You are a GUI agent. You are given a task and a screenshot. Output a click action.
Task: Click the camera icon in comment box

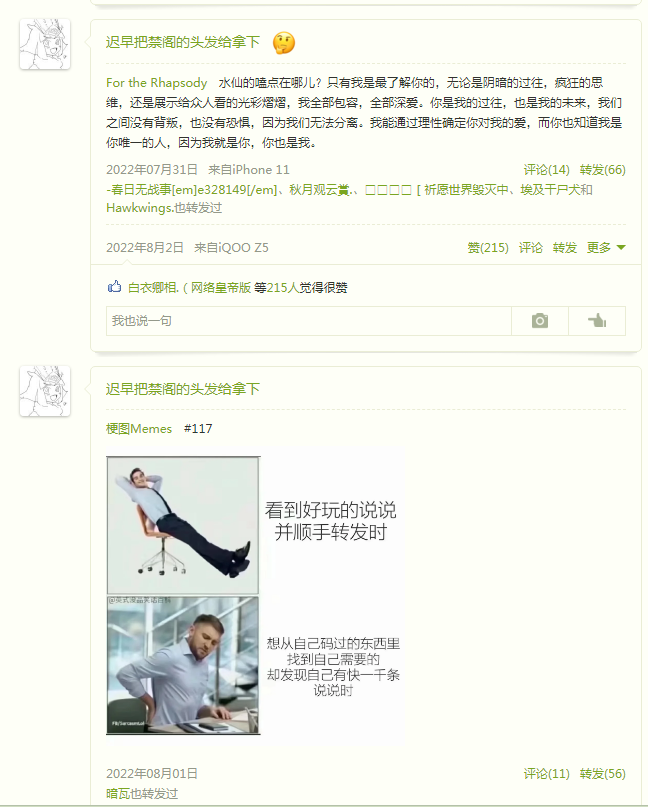click(x=539, y=321)
